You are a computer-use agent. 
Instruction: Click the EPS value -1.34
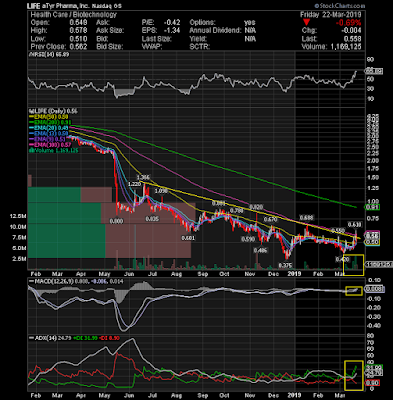tap(172, 30)
